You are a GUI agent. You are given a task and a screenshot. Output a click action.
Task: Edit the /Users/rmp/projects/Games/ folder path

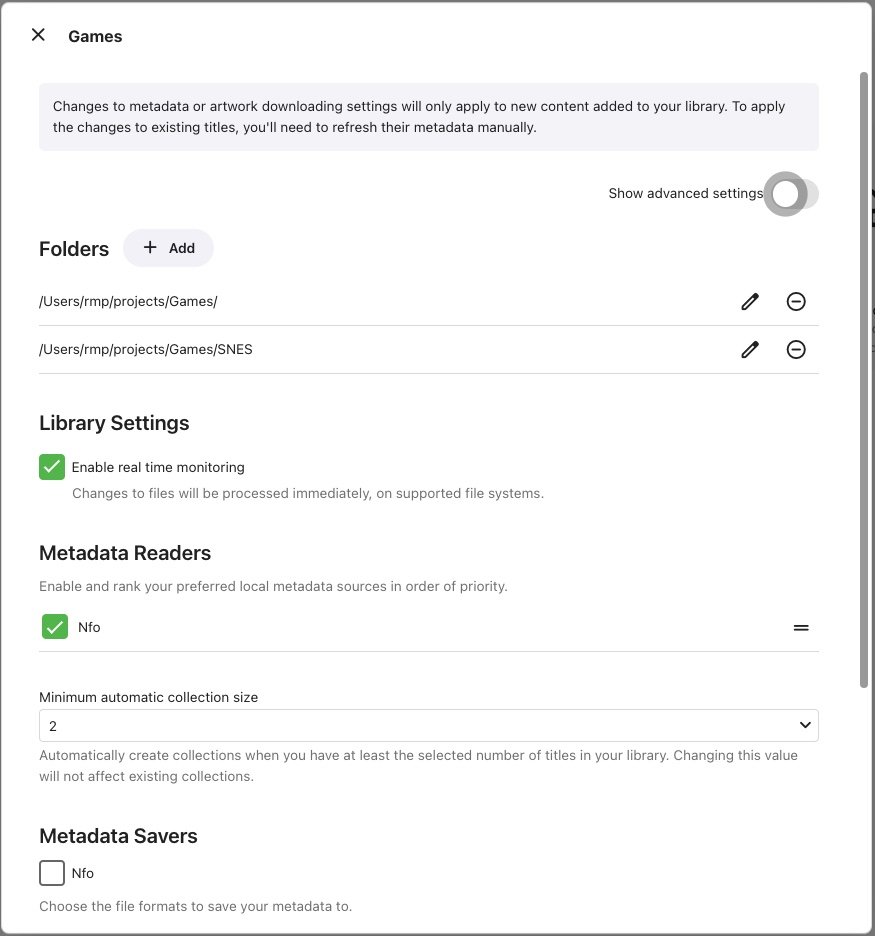750,301
